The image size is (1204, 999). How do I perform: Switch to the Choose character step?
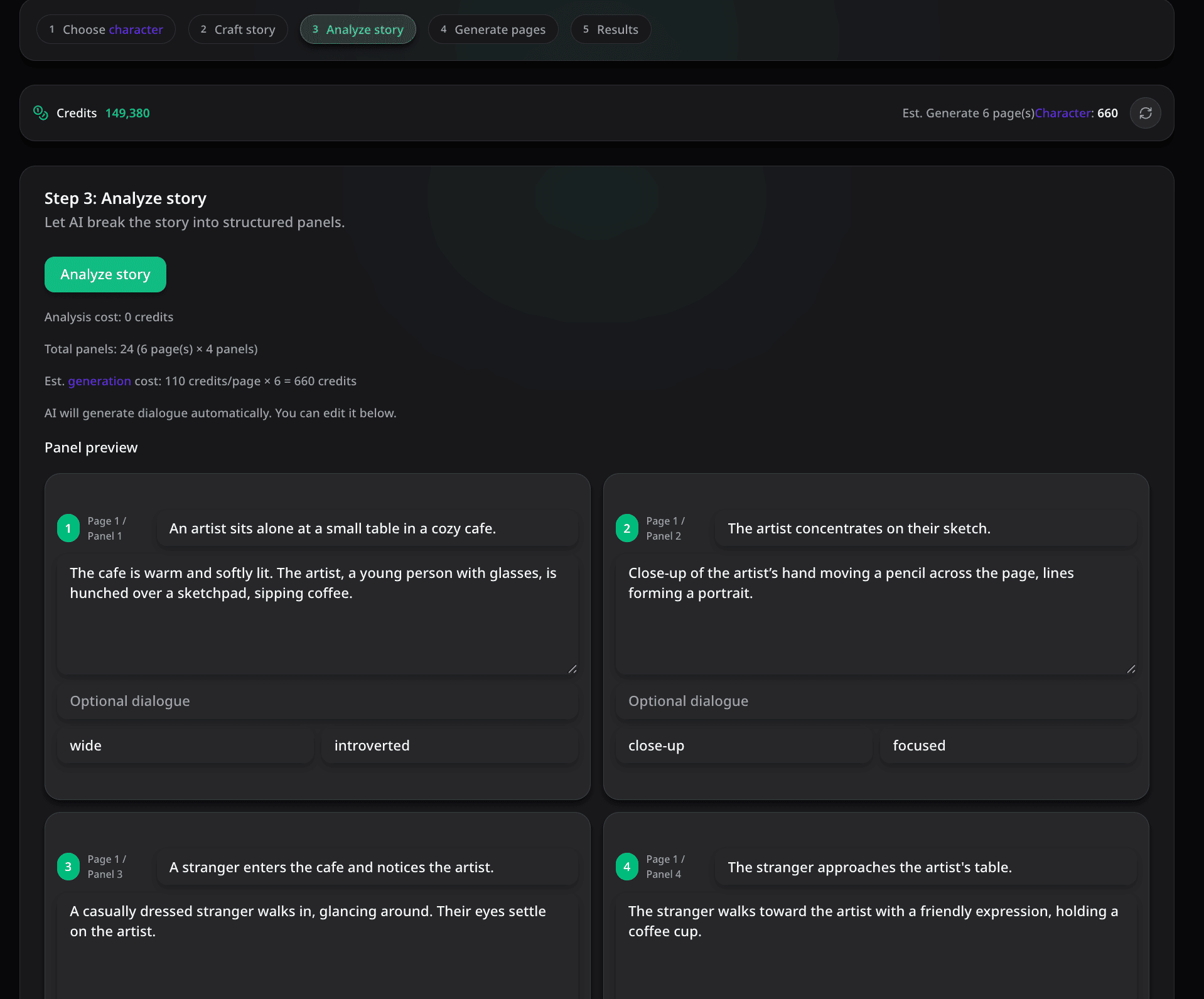105,29
